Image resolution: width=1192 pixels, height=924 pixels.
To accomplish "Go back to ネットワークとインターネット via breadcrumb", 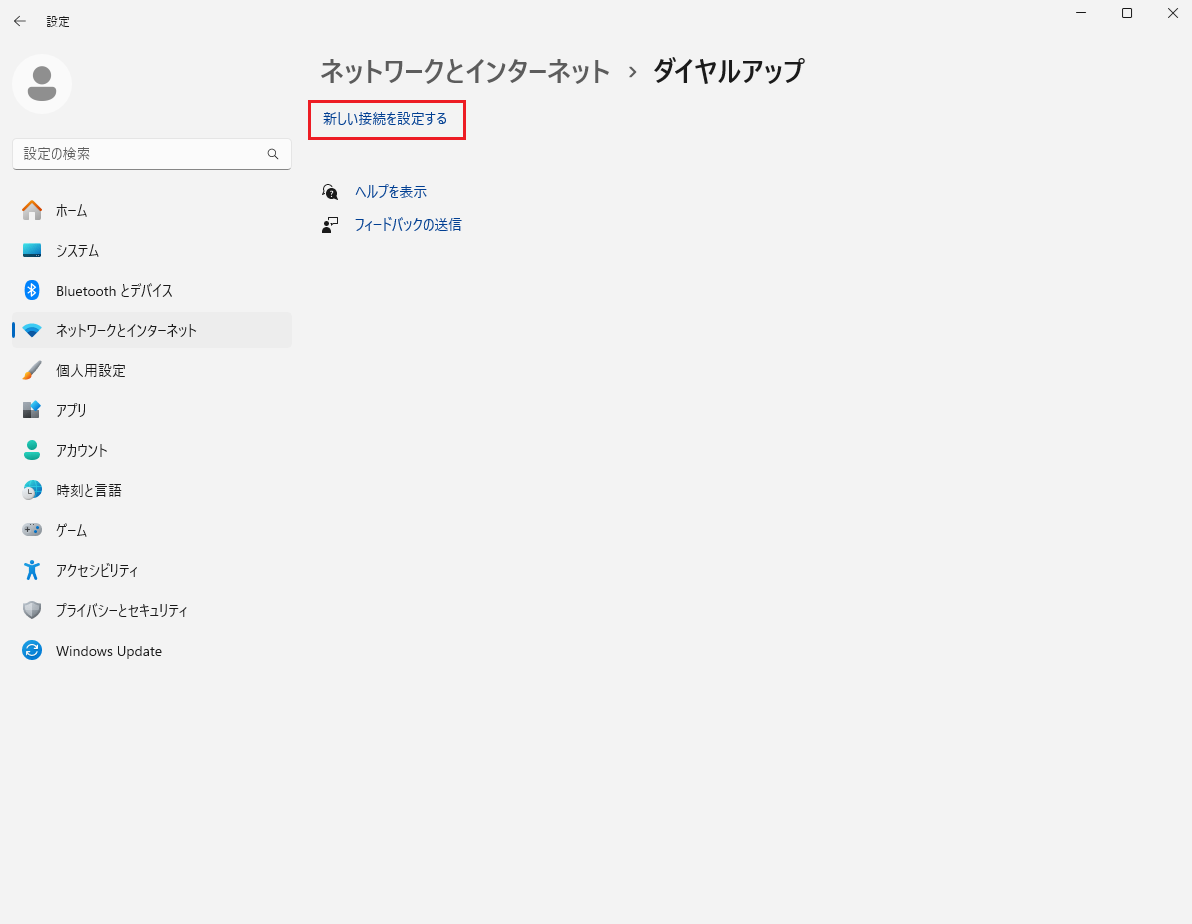I will [x=464, y=71].
